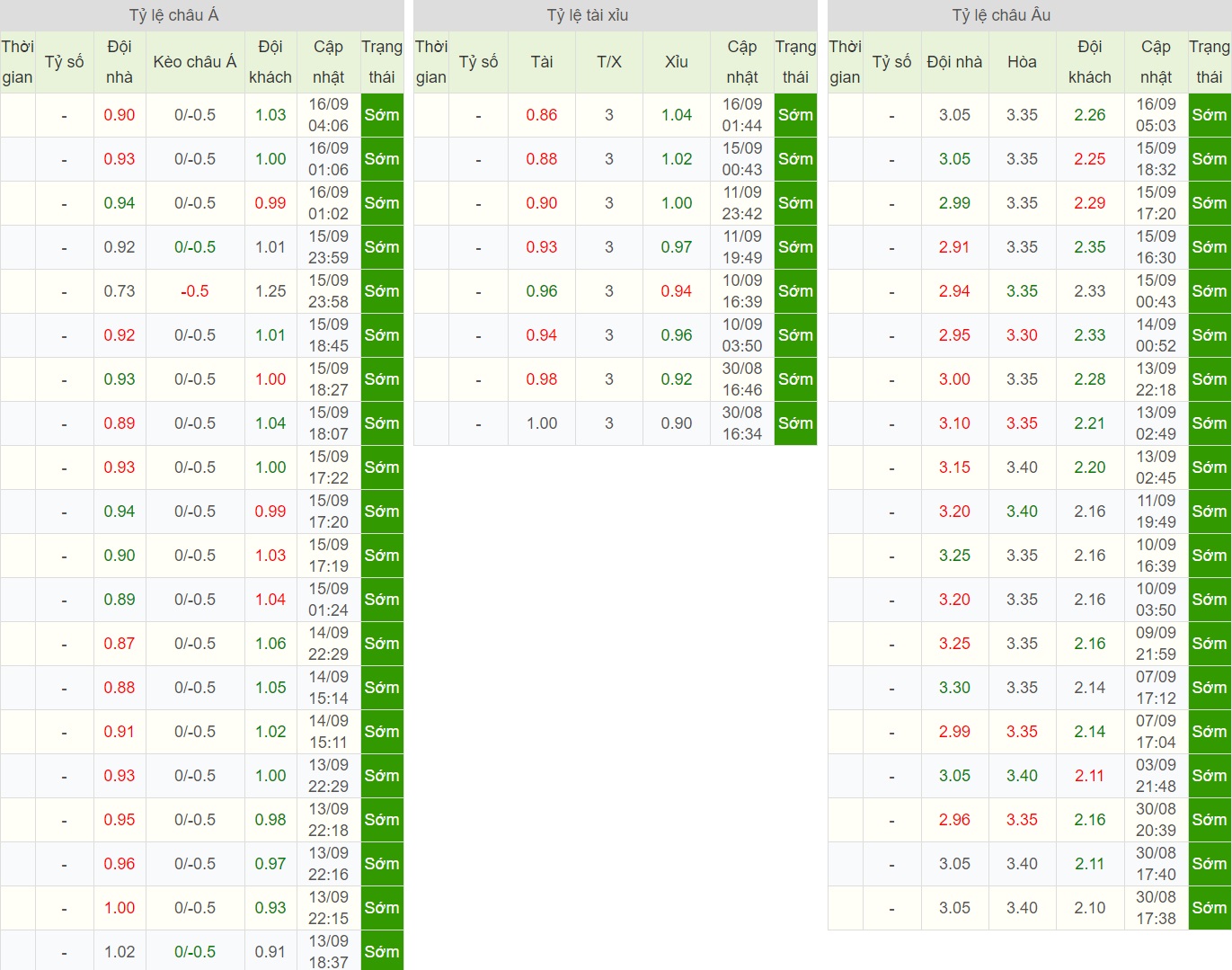Click home odds 0.73 in châu Á table
Screen dimensions: 1232x970
point(120,291)
